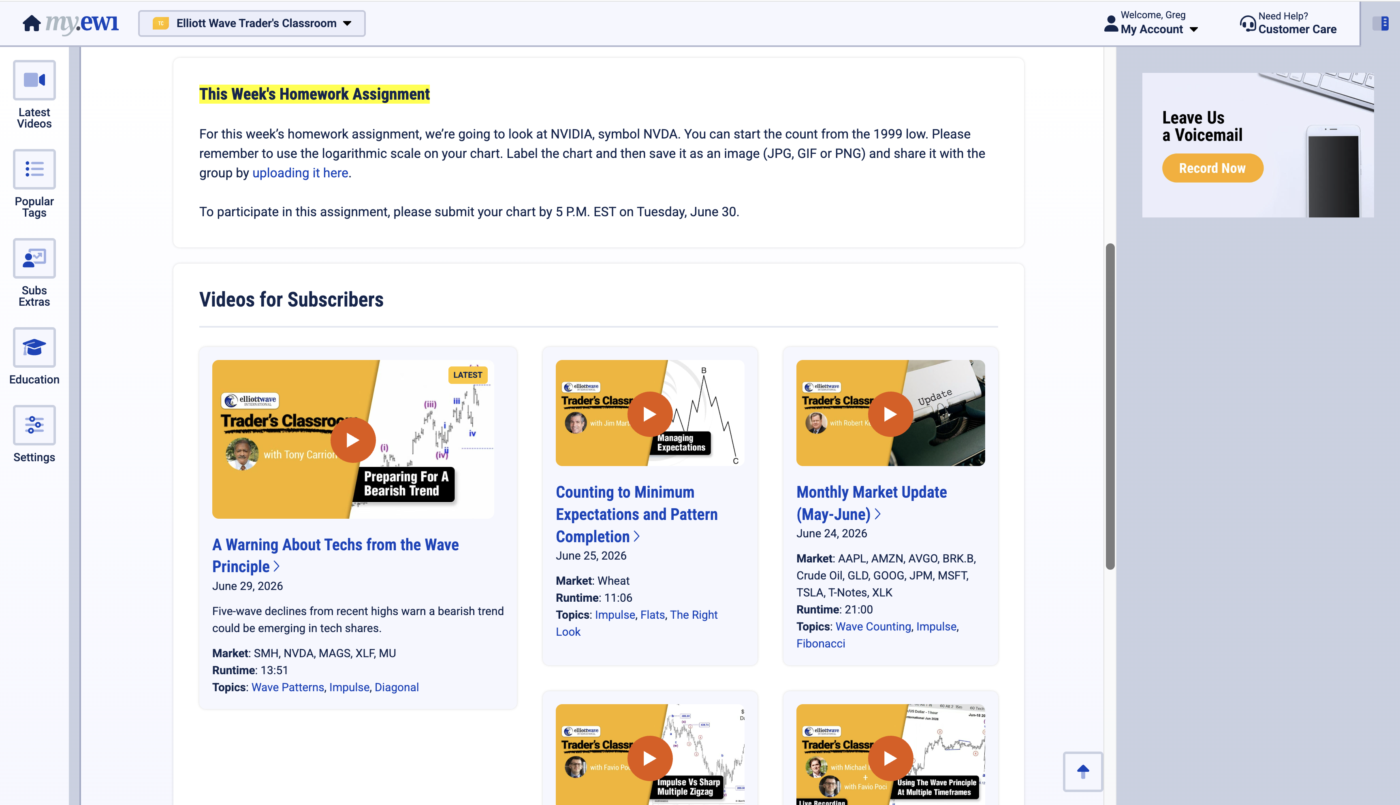1400x805 pixels.
Task: Click the 'Runtime: 11:06' text
Action: point(593,598)
